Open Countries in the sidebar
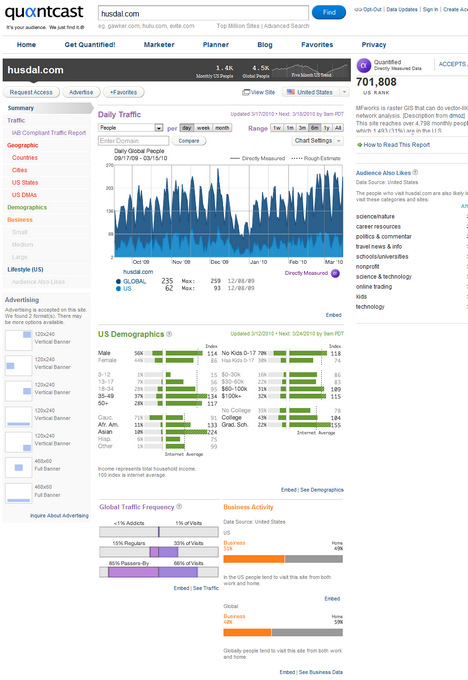 click(25, 158)
